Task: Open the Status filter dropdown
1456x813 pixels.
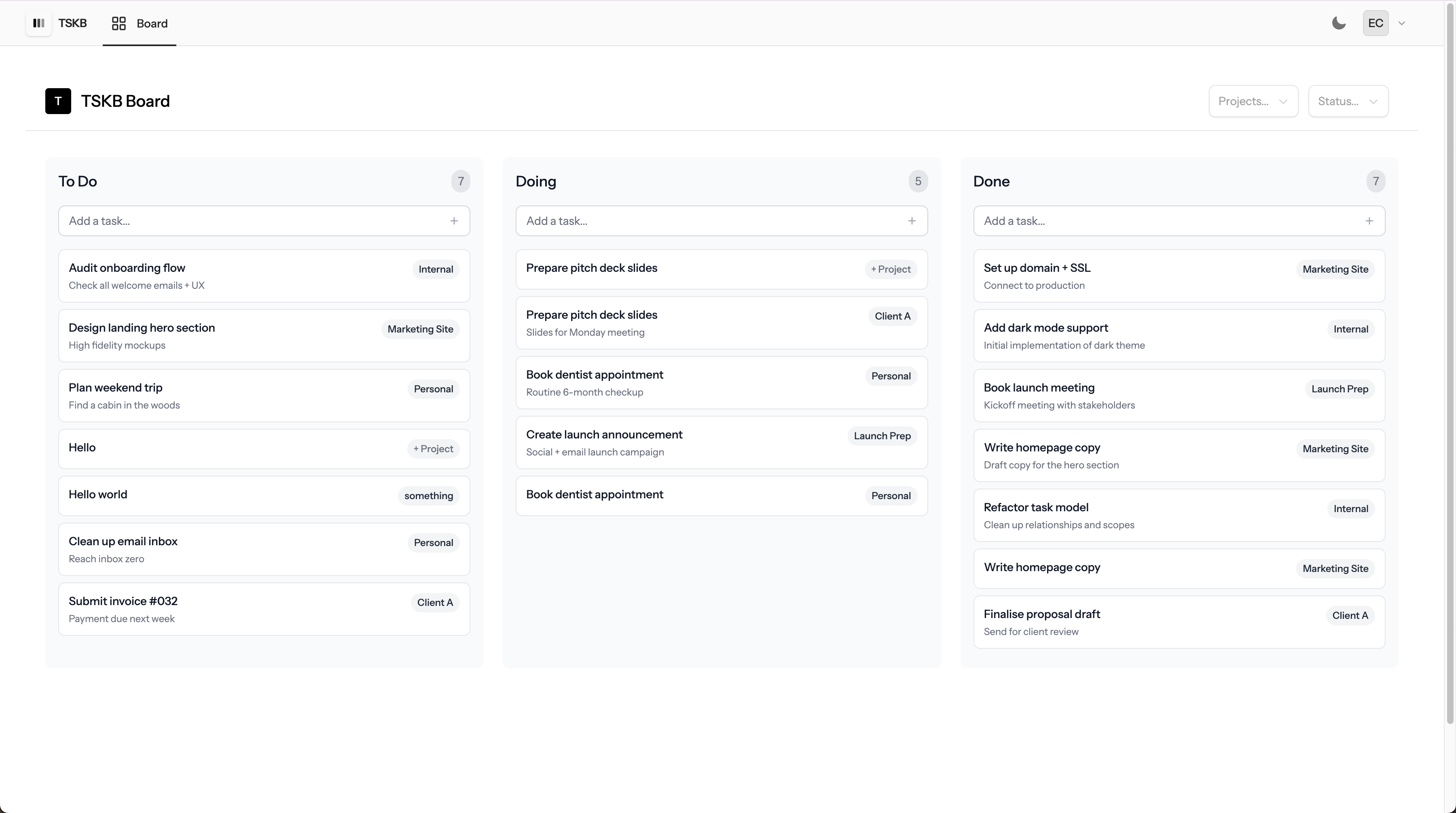Action: pyautogui.click(x=1348, y=101)
